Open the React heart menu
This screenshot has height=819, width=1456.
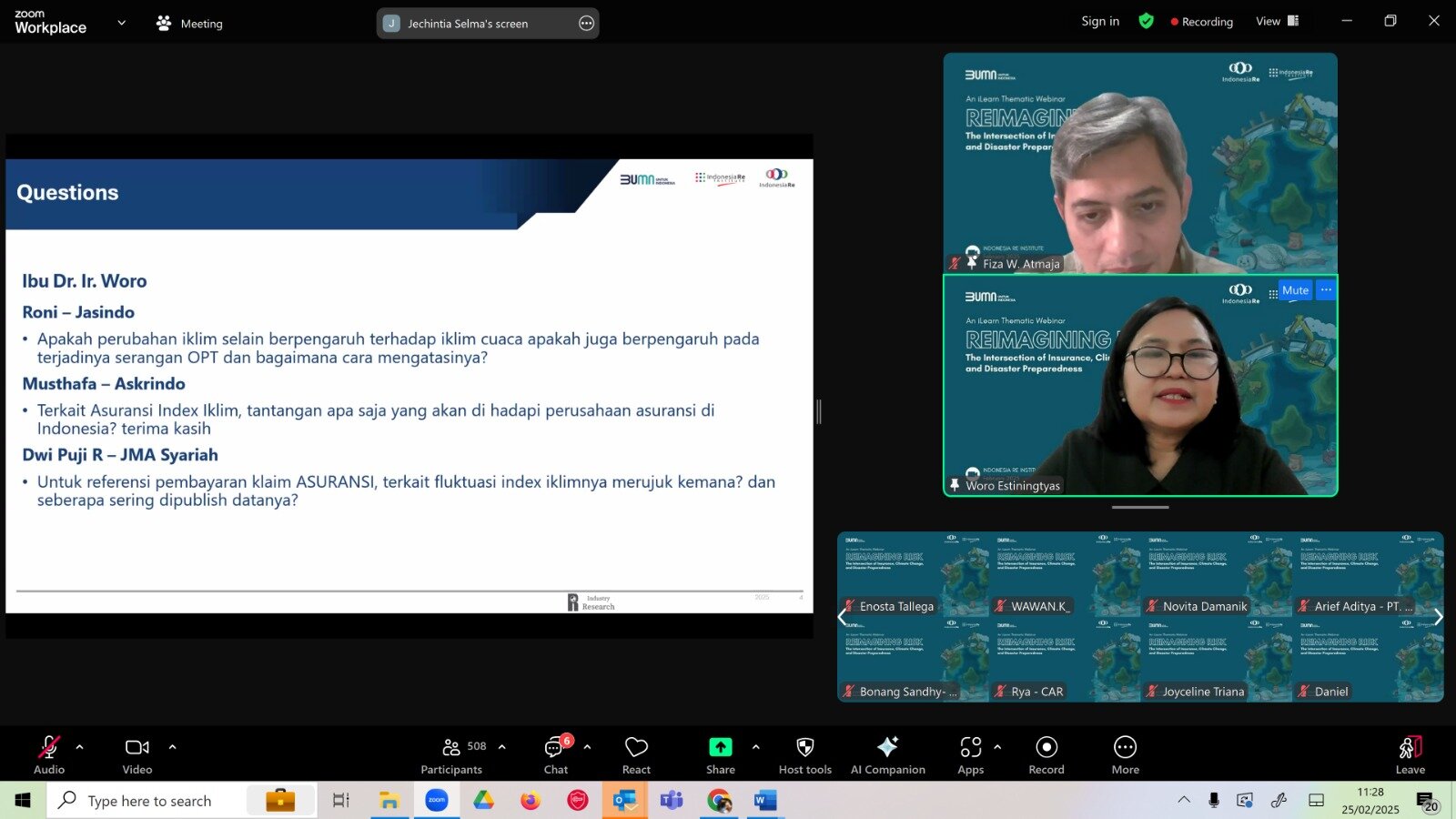(636, 754)
